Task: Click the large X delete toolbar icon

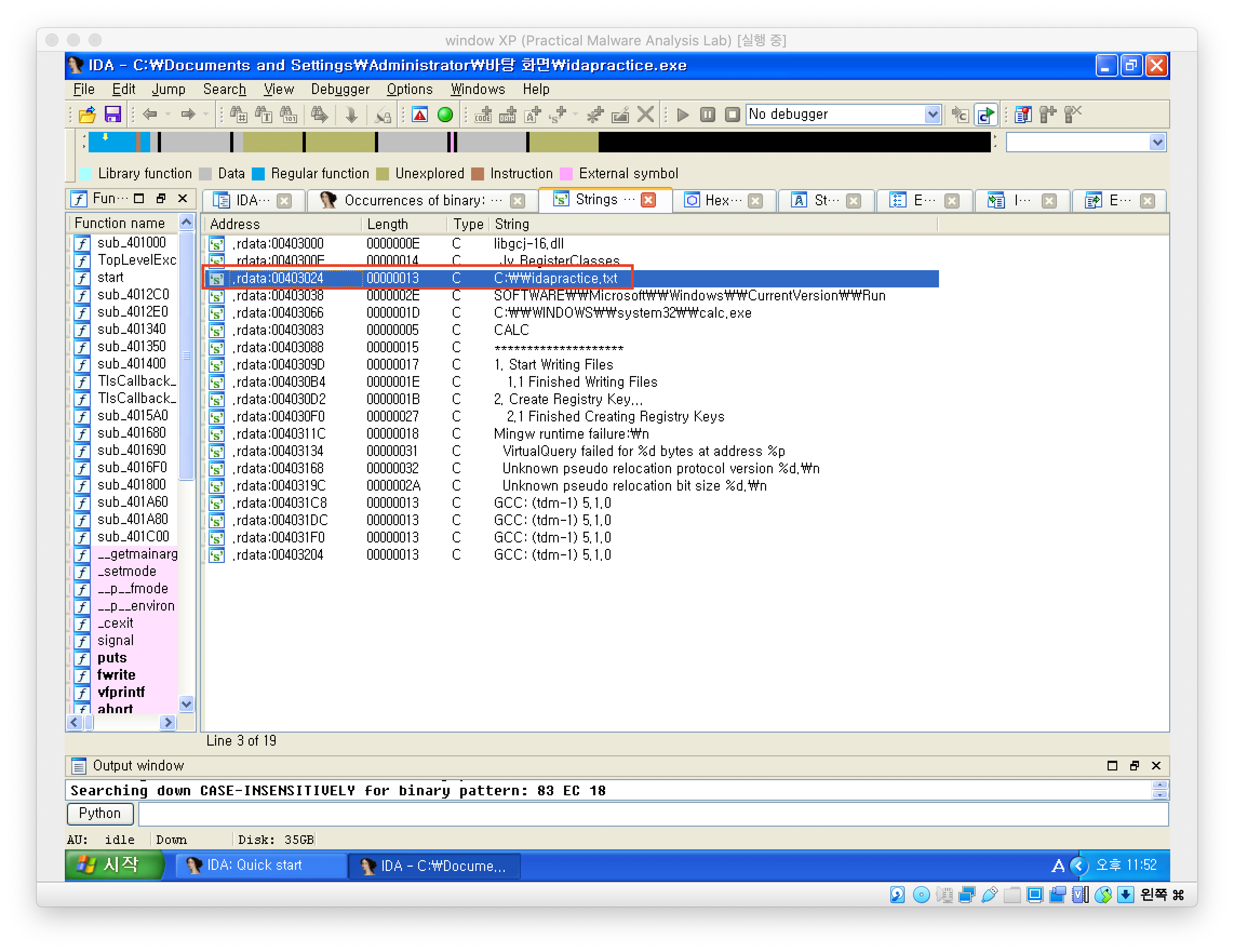Action: coord(645,115)
